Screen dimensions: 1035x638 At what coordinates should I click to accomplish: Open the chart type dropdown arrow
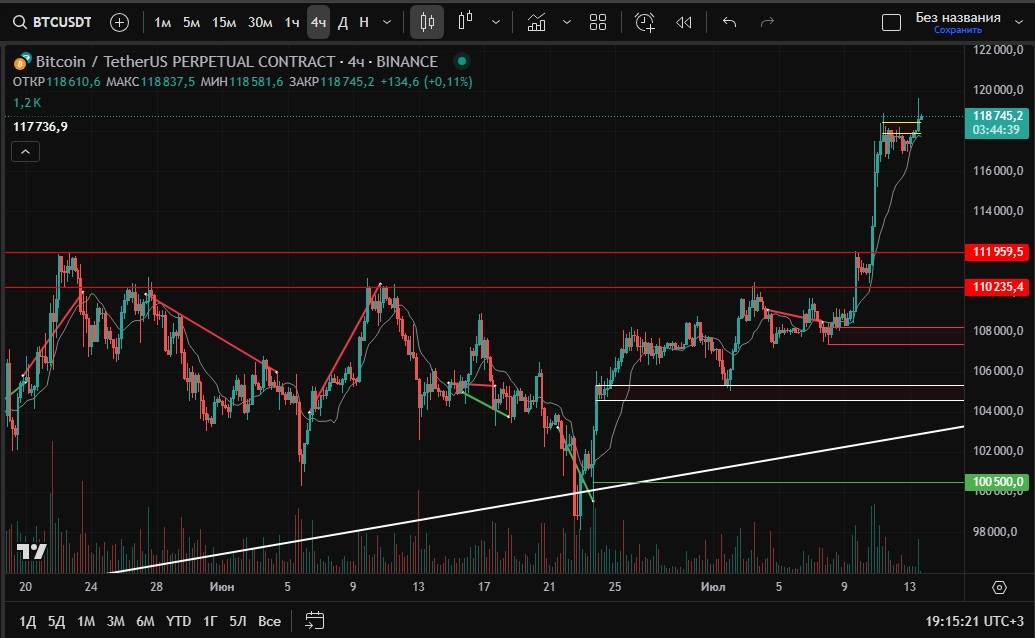pos(496,21)
